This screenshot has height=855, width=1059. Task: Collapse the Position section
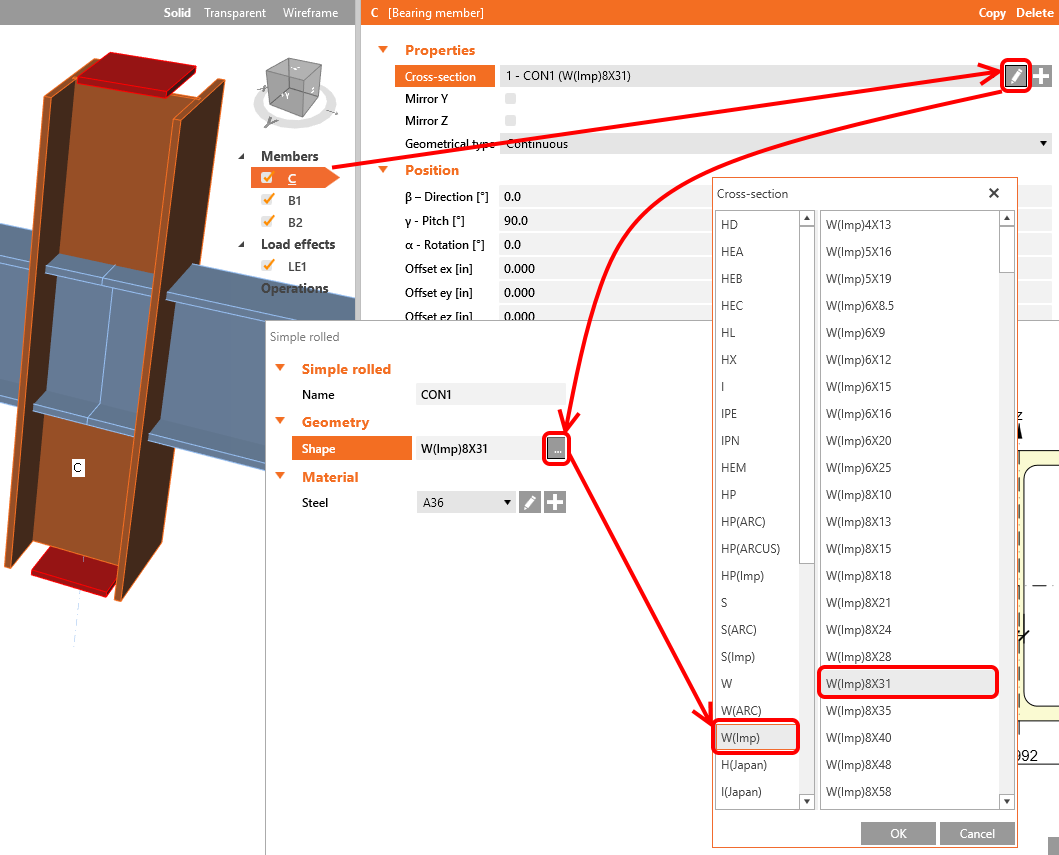click(x=383, y=170)
